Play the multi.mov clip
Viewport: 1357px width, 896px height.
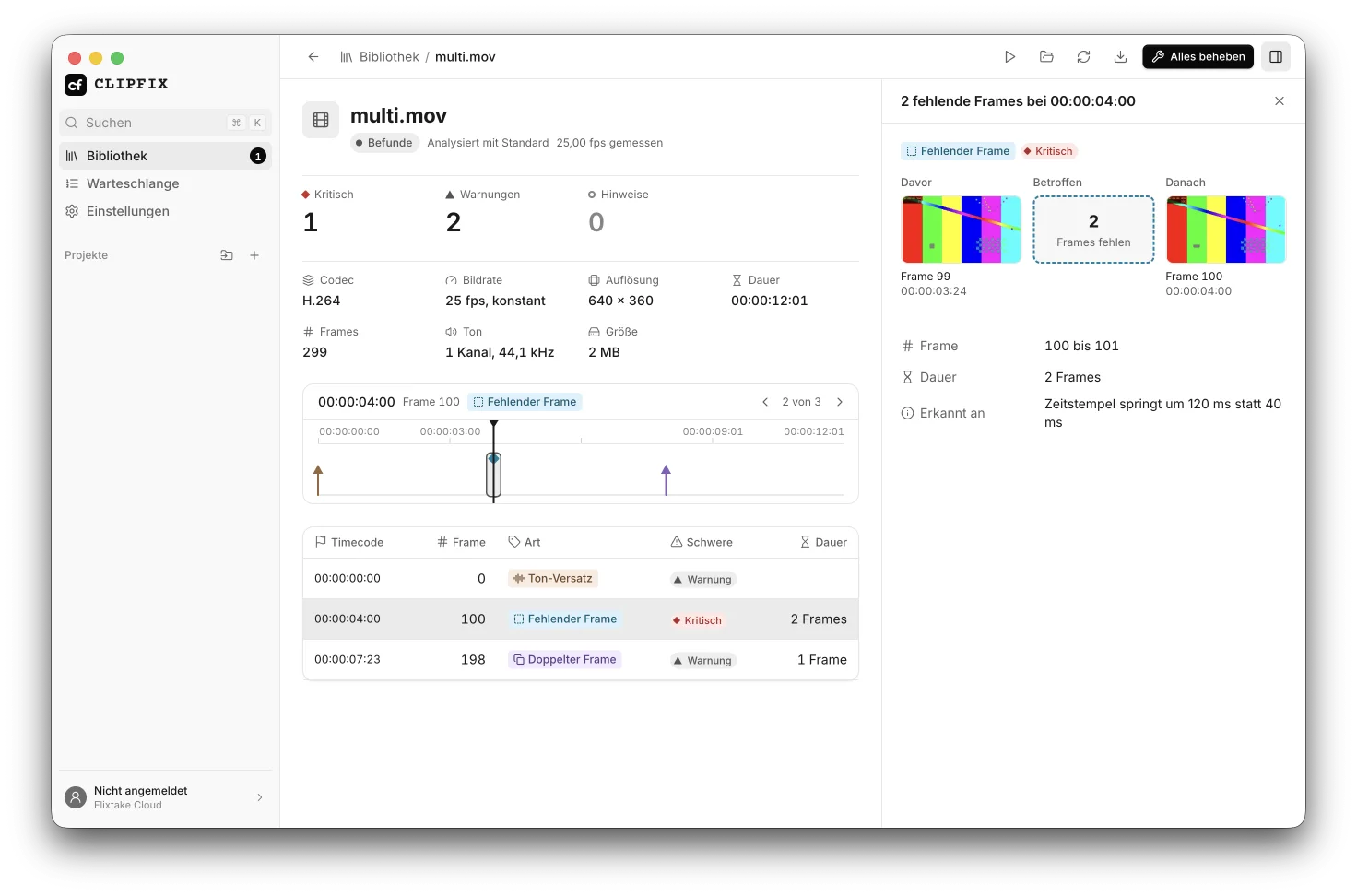[1010, 57]
